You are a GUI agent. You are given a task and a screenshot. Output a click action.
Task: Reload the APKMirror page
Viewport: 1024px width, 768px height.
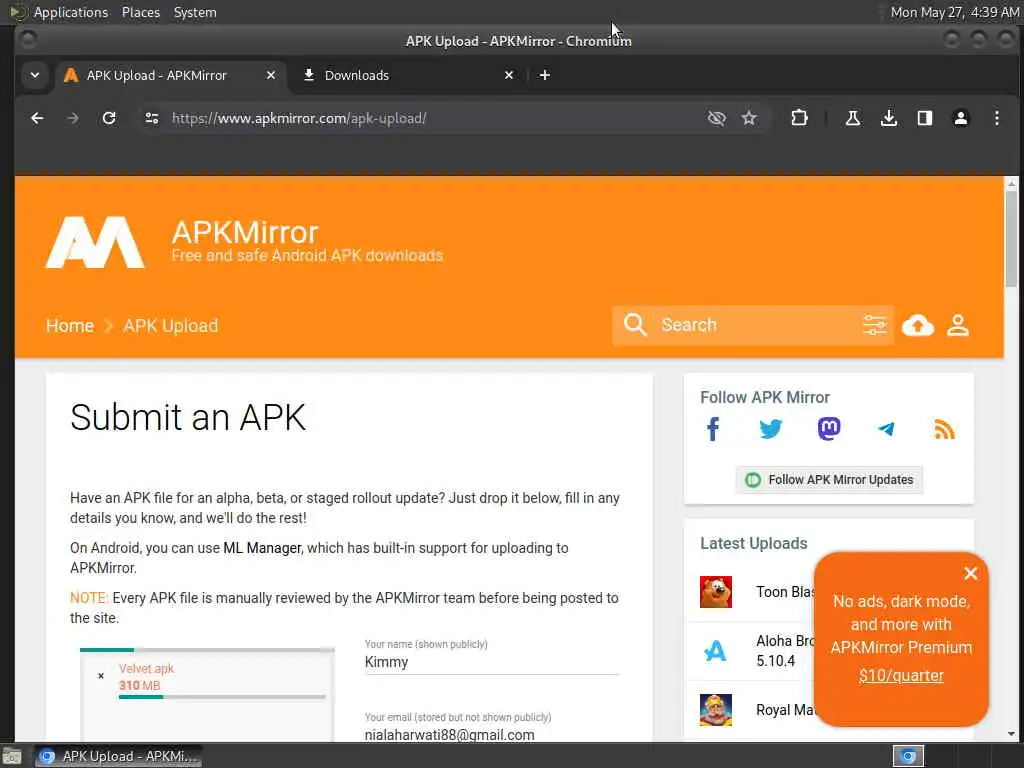coord(109,118)
